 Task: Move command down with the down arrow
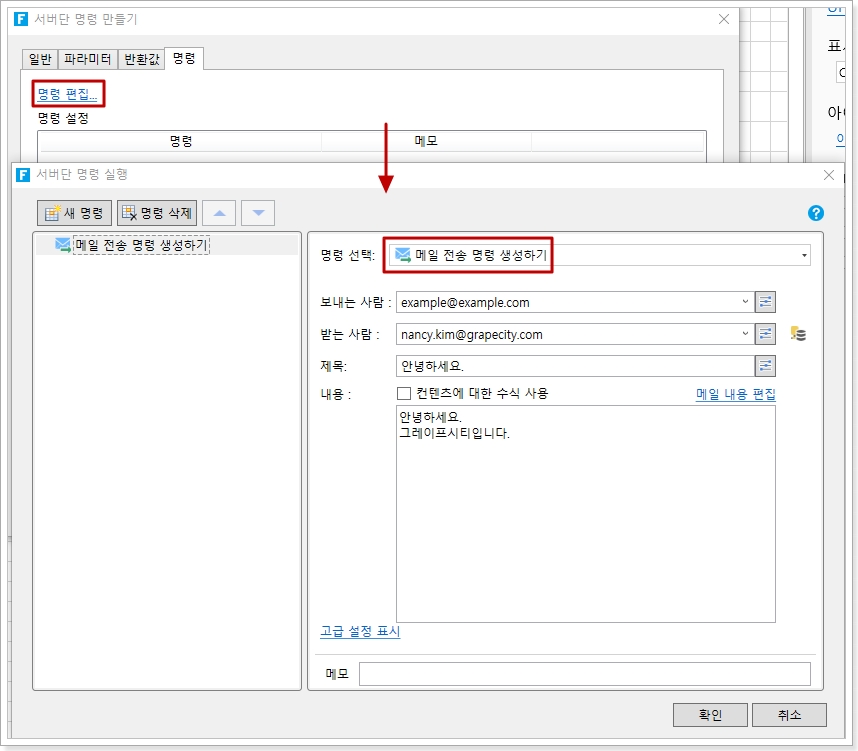[257, 213]
